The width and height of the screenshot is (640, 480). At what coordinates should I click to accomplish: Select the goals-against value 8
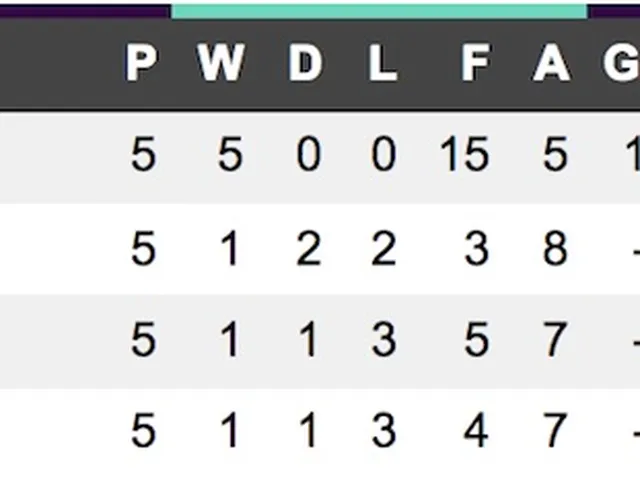[x=553, y=249]
